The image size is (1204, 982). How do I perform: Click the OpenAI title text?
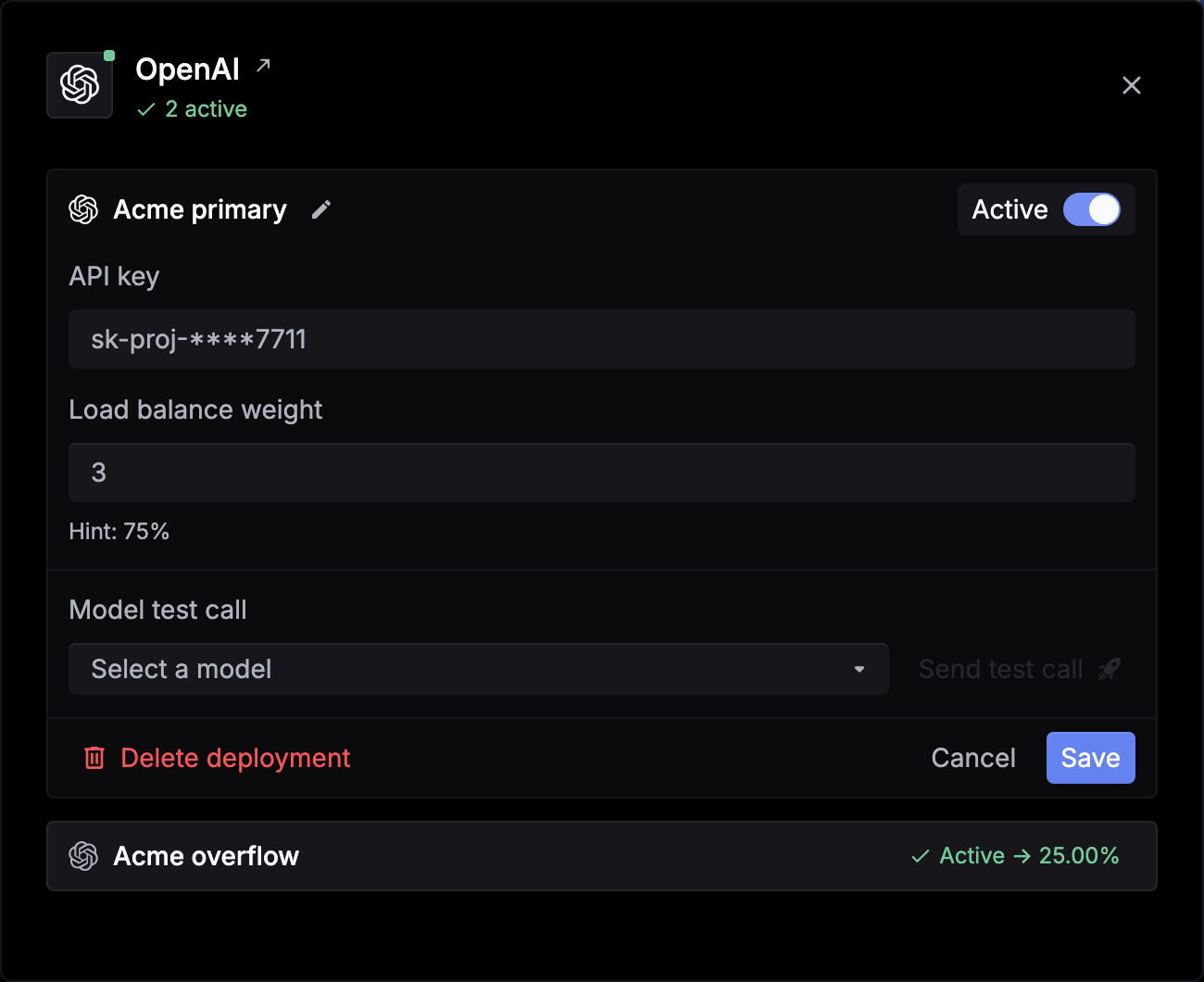pos(188,69)
